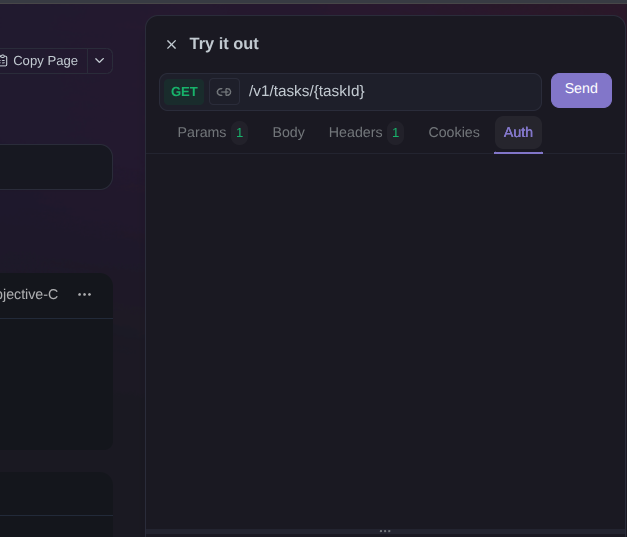Expand the Copy Page dropdown arrow
627x537 pixels.
coord(100,61)
